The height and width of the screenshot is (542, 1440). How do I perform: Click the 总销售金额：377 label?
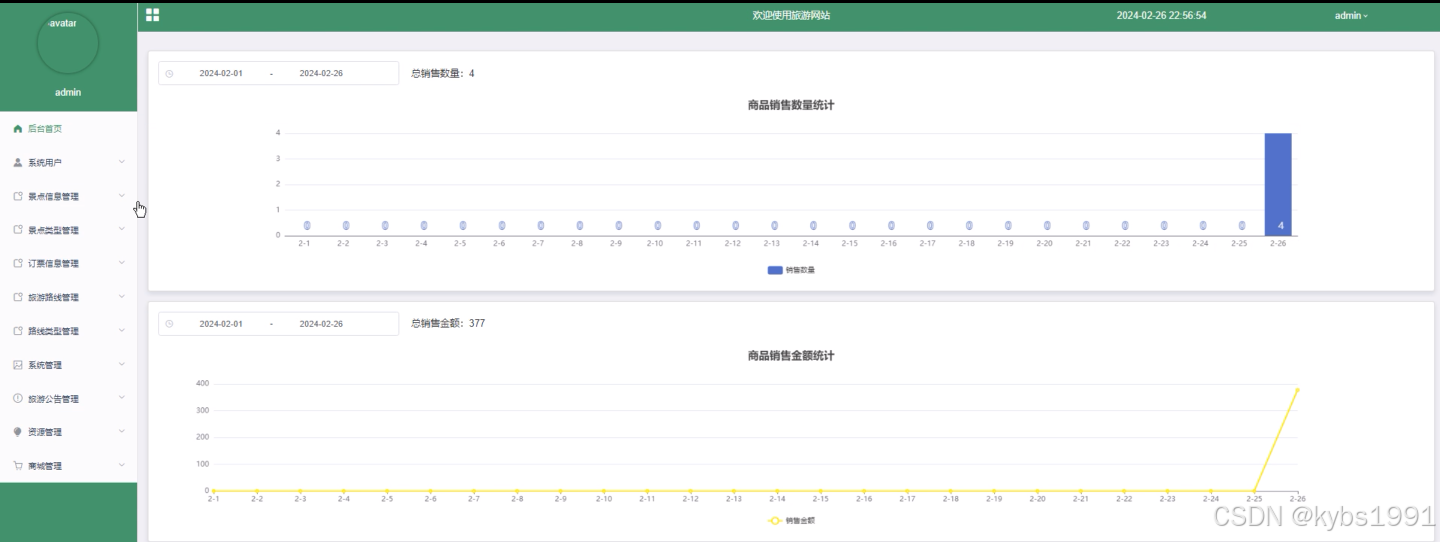tap(448, 323)
